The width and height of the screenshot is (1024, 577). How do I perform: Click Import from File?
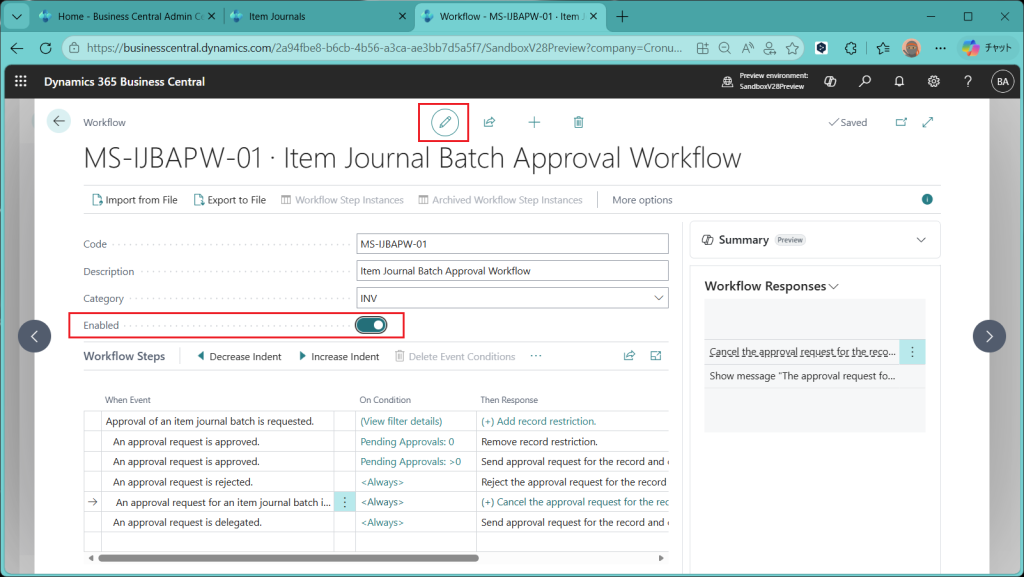[134, 200]
